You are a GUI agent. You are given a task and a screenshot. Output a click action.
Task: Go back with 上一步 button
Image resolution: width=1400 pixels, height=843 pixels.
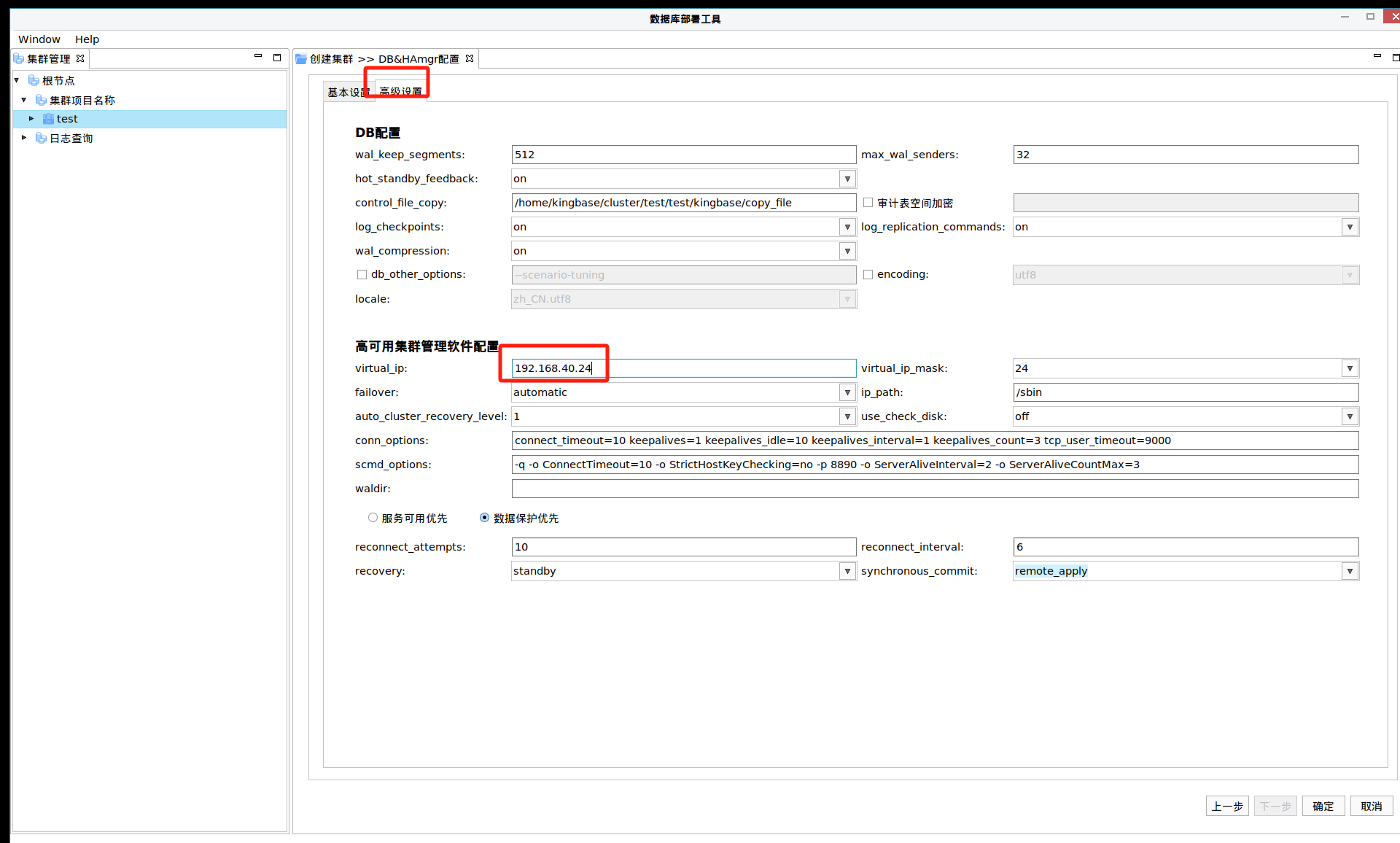[x=1226, y=806]
